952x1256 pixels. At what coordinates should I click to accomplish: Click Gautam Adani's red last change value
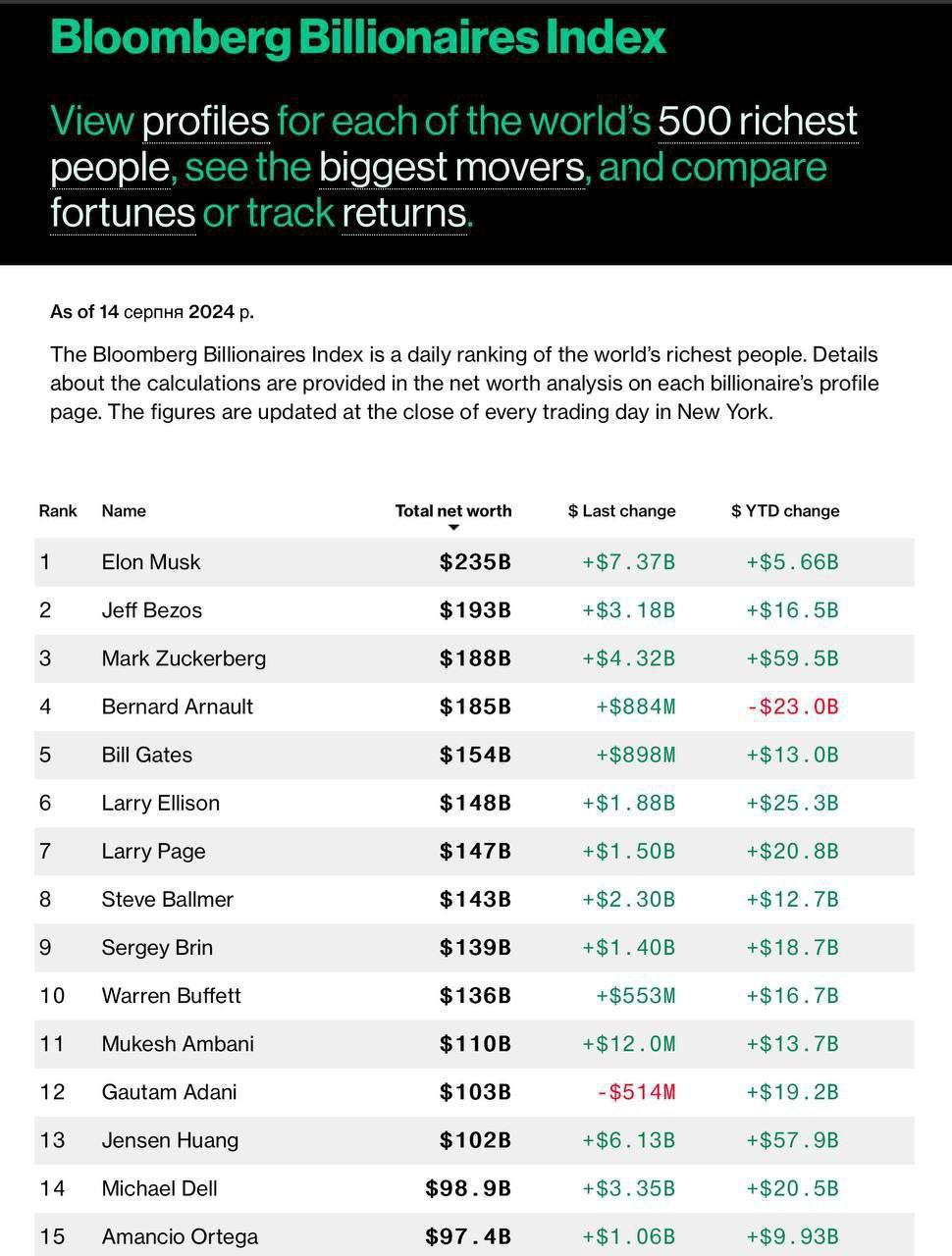coord(635,1092)
